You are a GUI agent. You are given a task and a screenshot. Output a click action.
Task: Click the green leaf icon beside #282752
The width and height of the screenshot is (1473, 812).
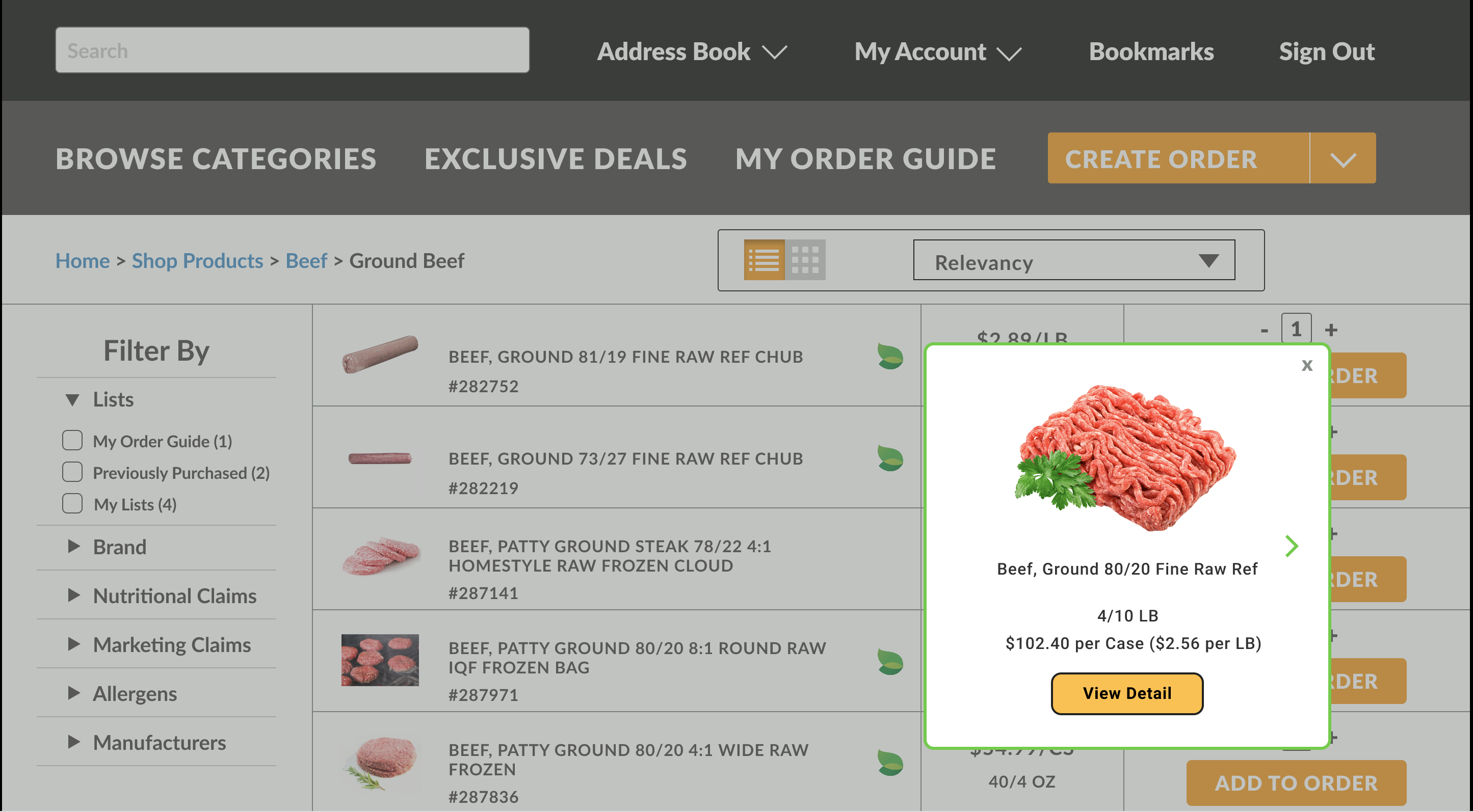click(890, 357)
